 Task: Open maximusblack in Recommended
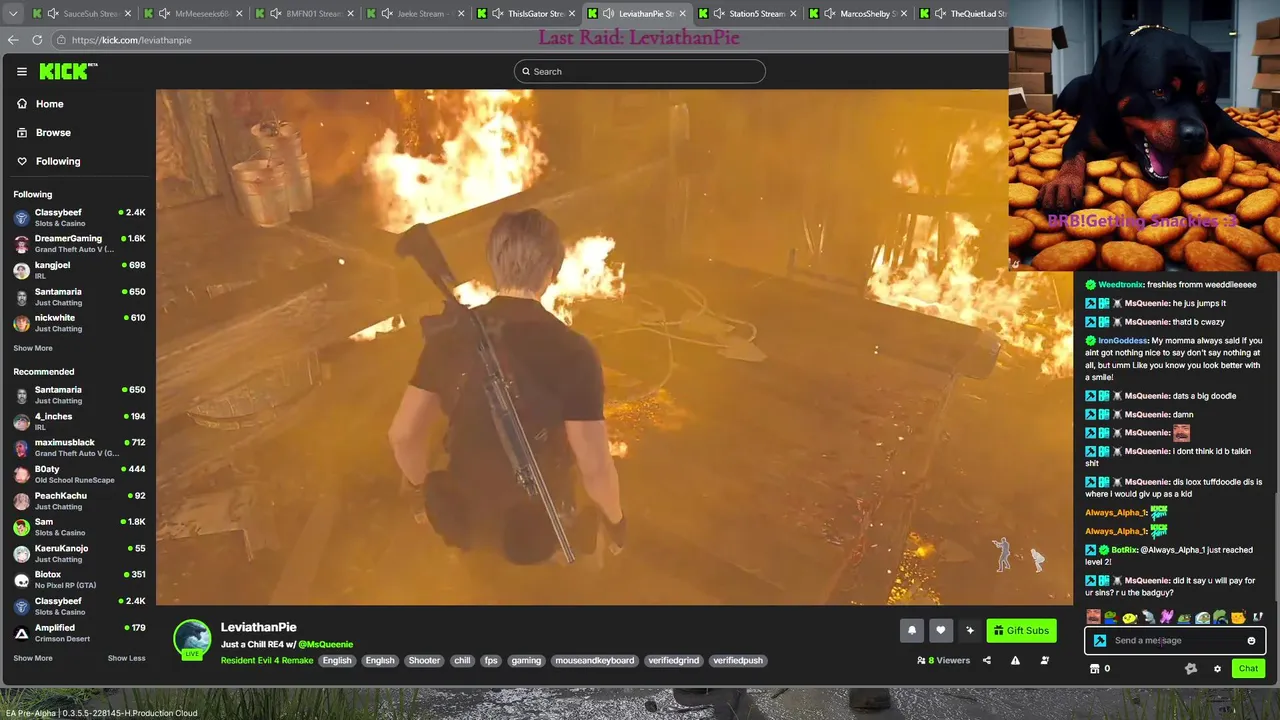(x=79, y=447)
